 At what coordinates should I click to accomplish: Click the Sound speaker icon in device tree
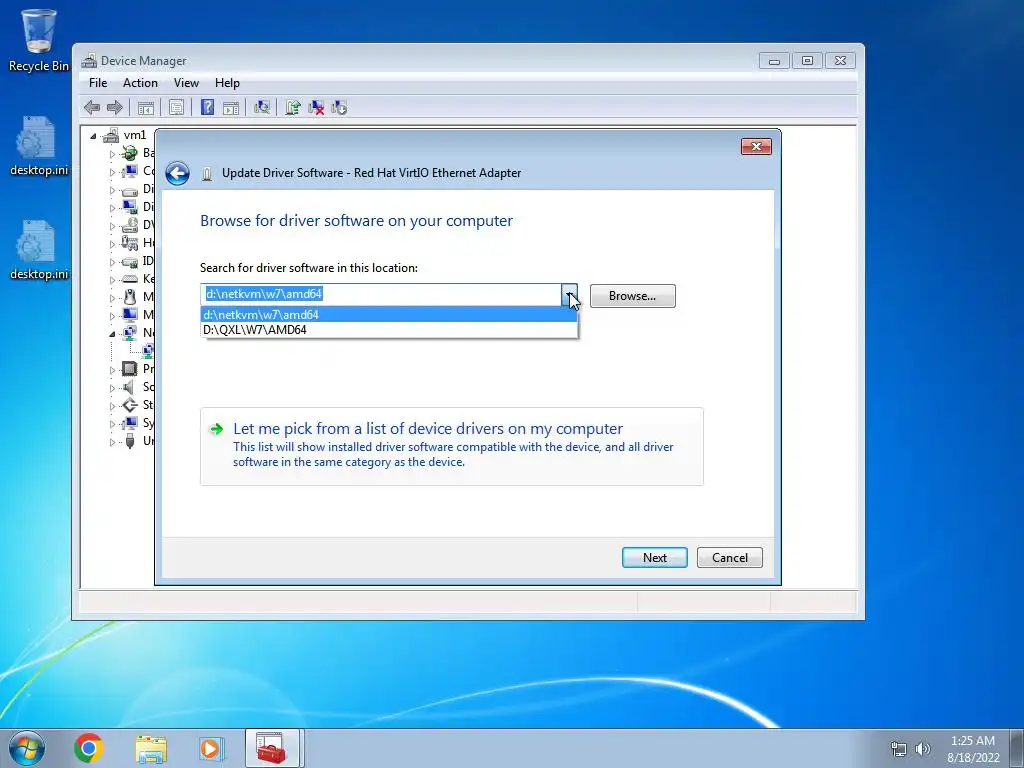pyautogui.click(x=130, y=387)
